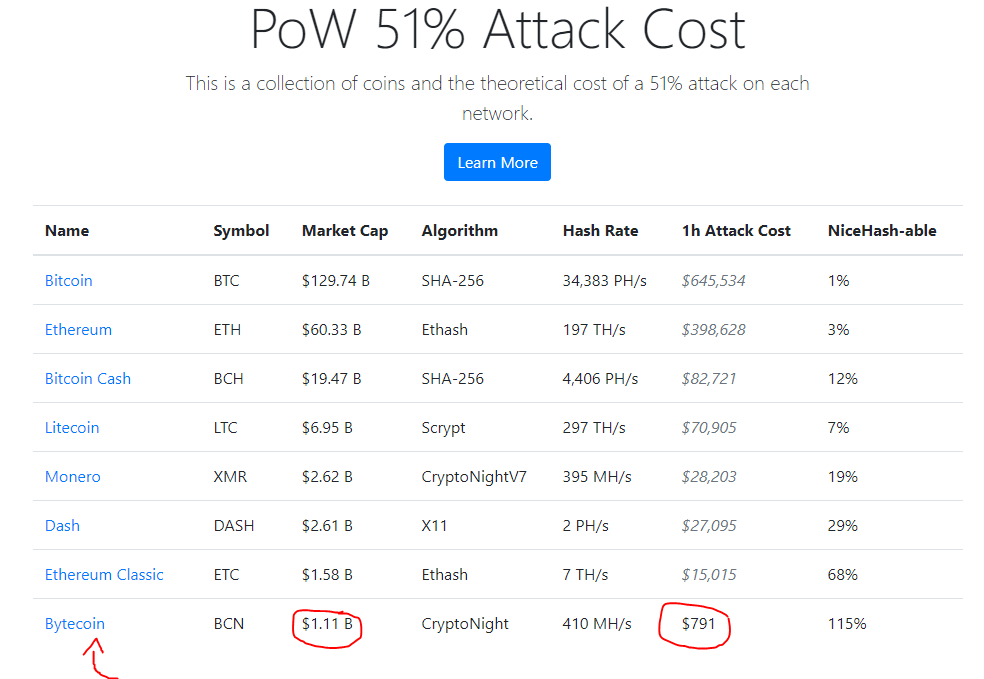Image resolution: width=984 pixels, height=679 pixels.
Task: Open the Bitcoin coin detail link
Action: click(68, 280)
